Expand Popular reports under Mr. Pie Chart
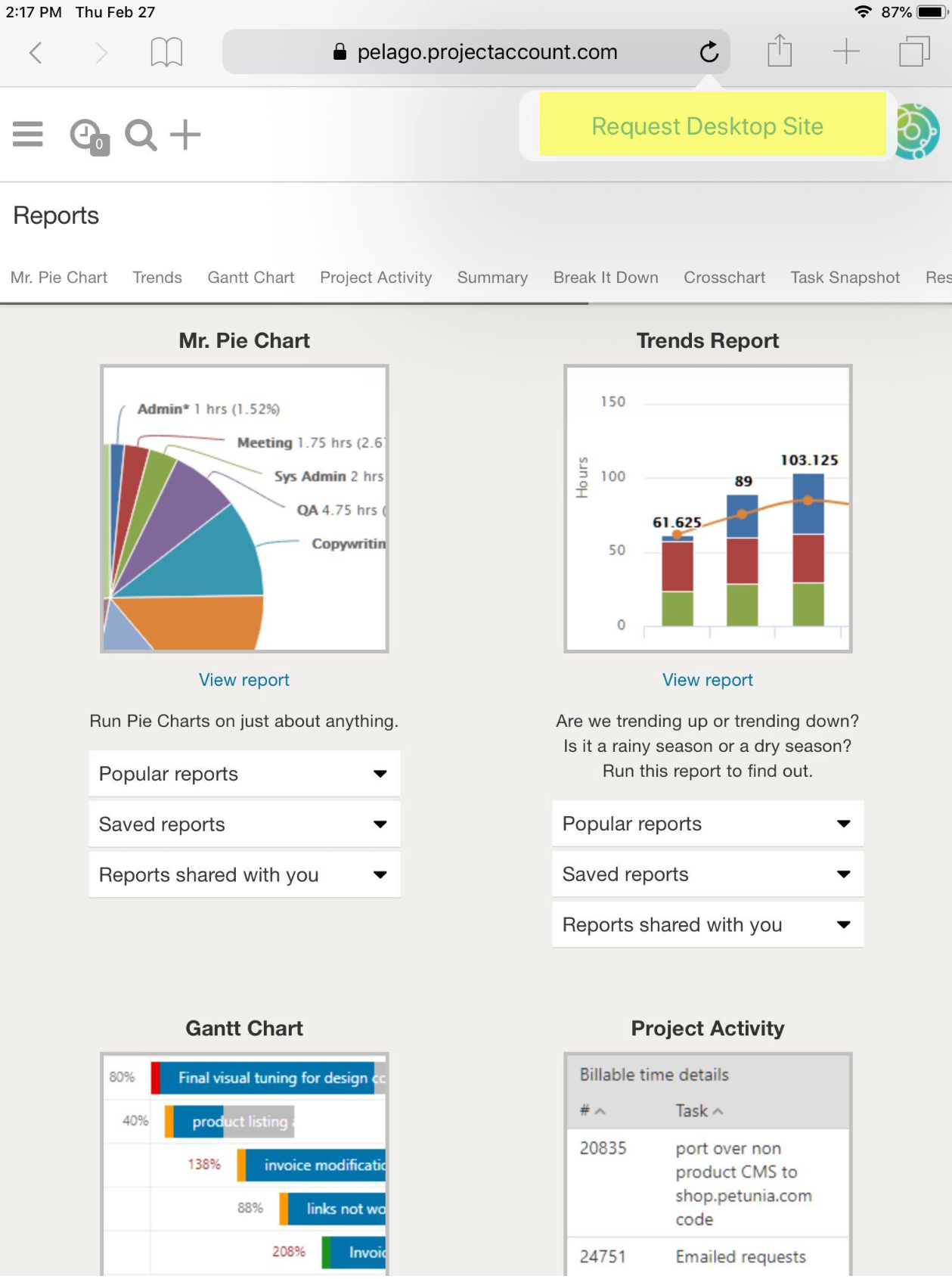Image resolution: width=952 pixels, height=1279 pixels. coord(244,774)
